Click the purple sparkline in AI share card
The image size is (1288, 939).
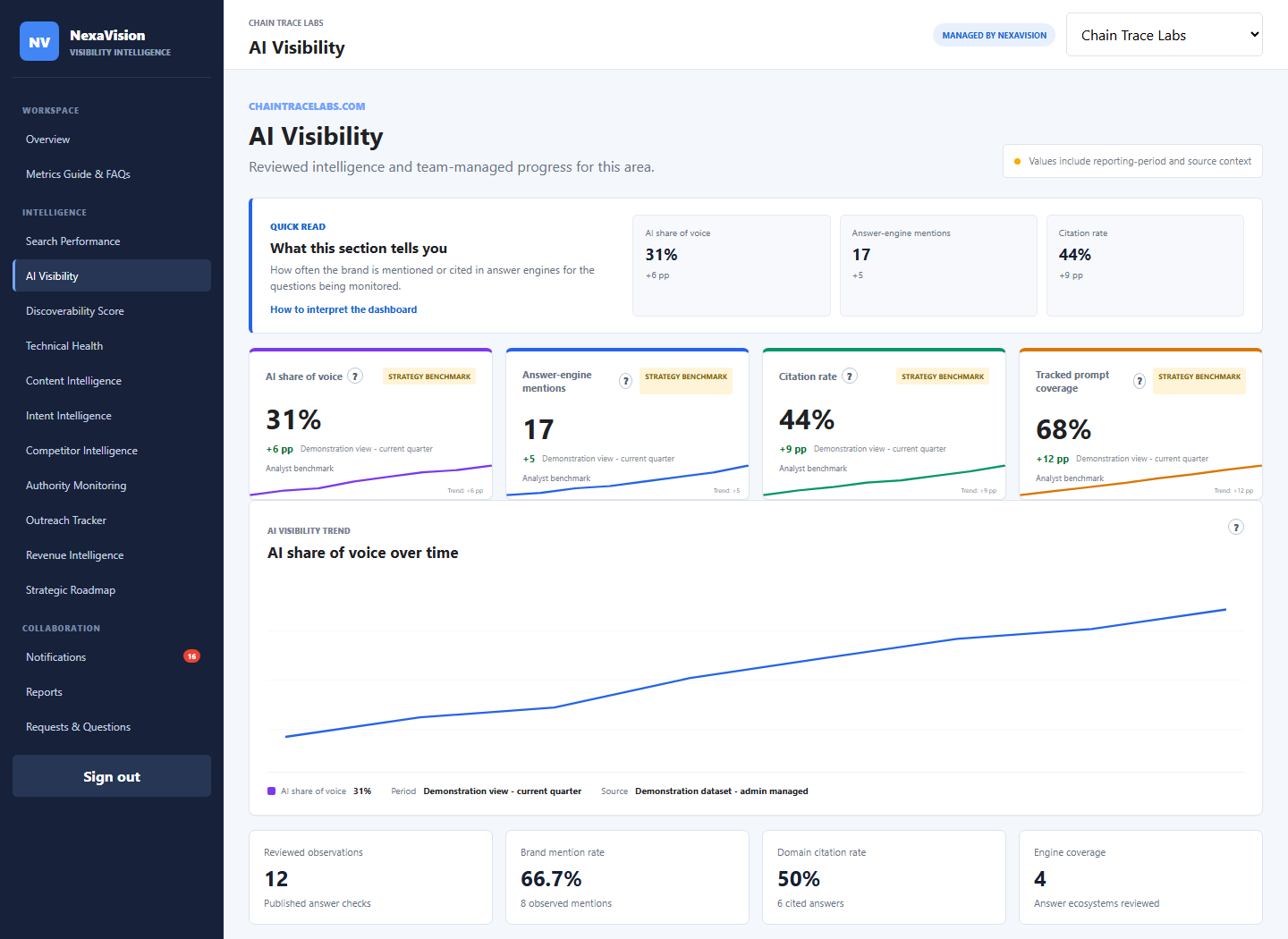tap(370, 481)
